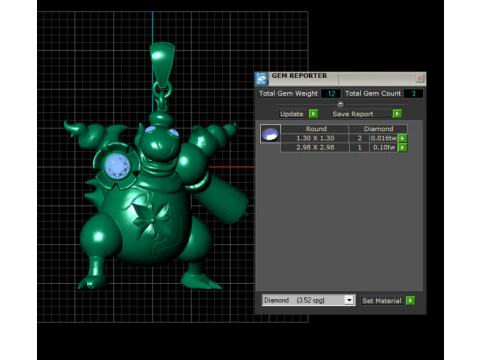This screenshot has height=360, width=480.
Task: Collapse panel with the round arrow toggle
Action: tap(340, 104)
